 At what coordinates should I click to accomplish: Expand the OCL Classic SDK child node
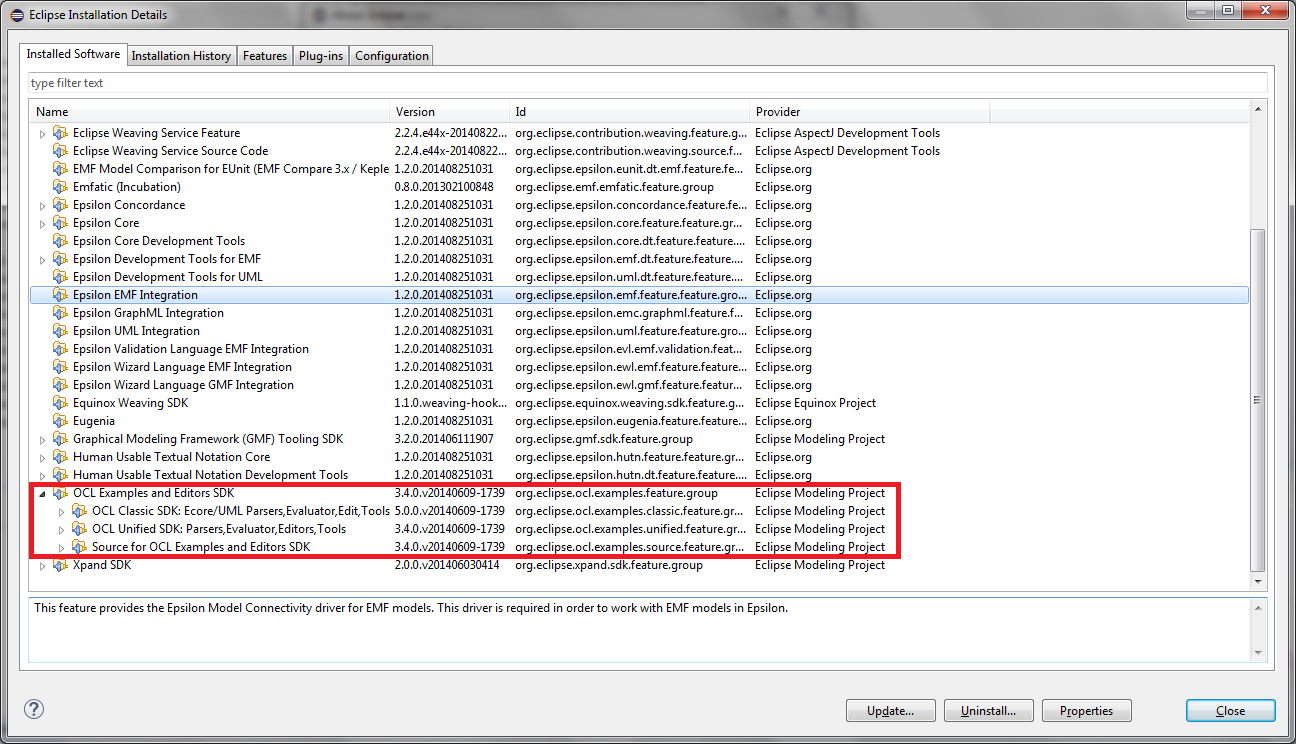[x=61, y=511]
